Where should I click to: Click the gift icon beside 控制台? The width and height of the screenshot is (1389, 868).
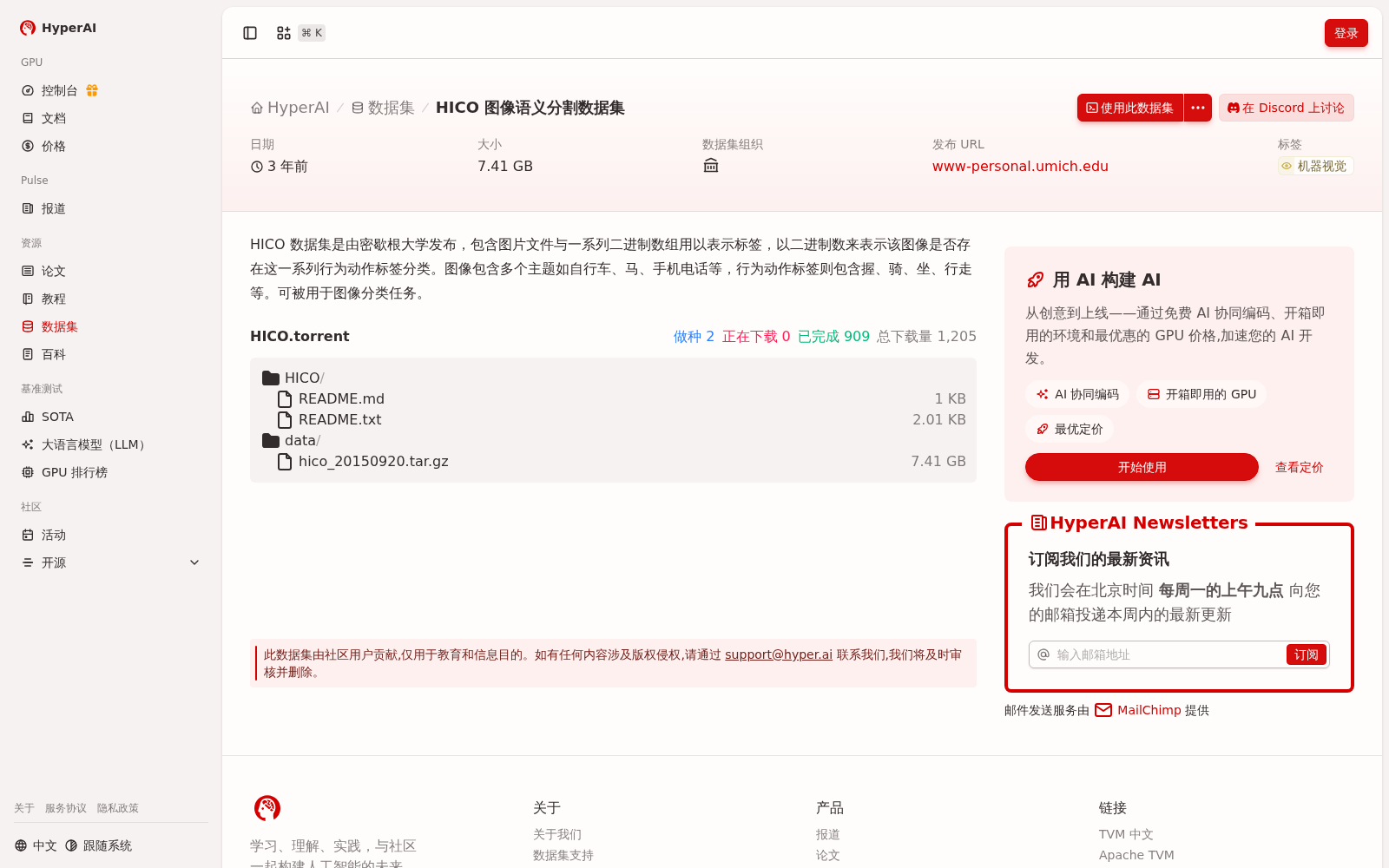(x=92, y=90)
